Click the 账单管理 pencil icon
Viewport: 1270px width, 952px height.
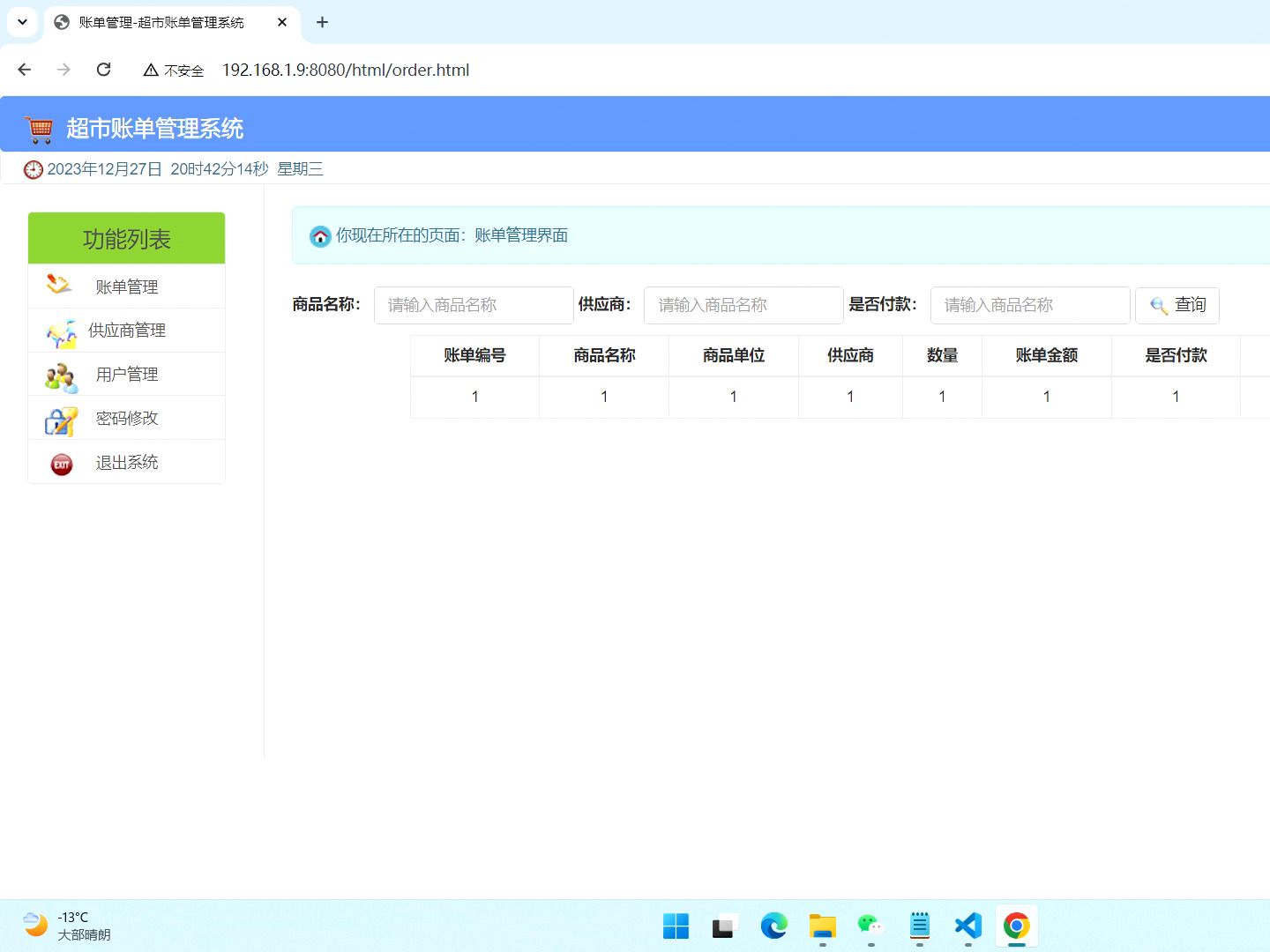59,284
